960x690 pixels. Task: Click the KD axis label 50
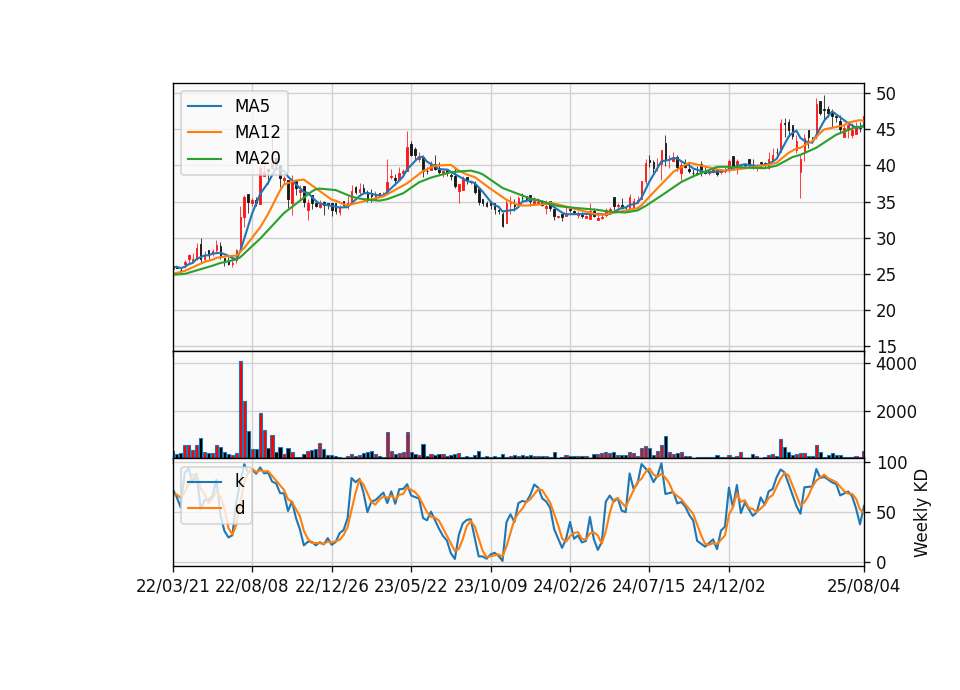click(x=885, y=512)
